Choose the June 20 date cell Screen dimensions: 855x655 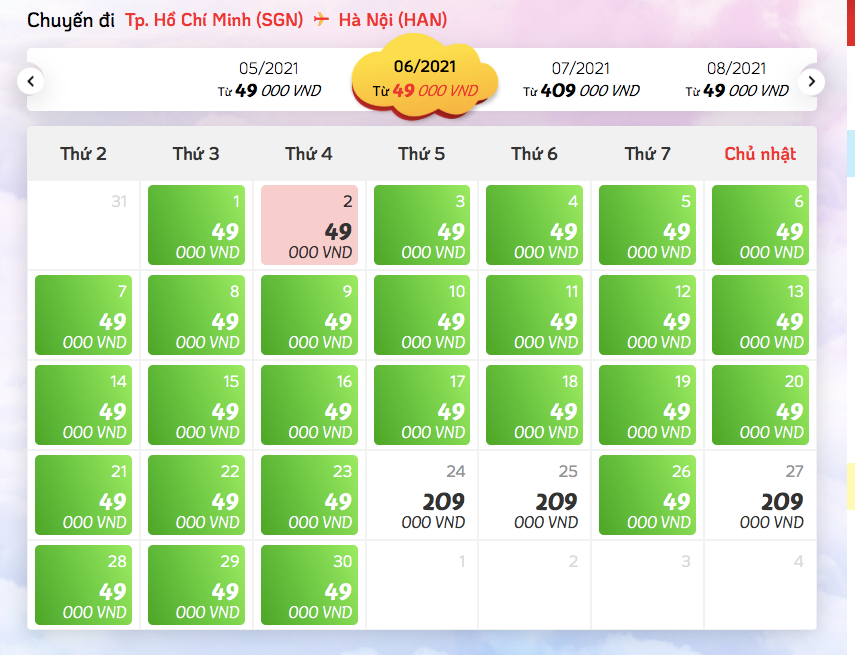[x=760, y=405]
